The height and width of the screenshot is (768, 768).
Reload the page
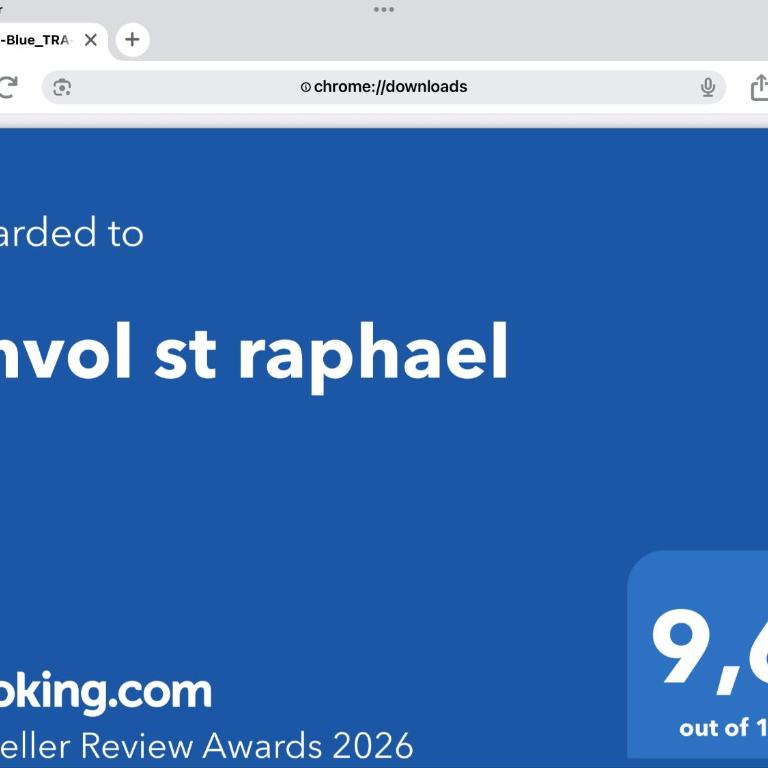tap(8, 87)
